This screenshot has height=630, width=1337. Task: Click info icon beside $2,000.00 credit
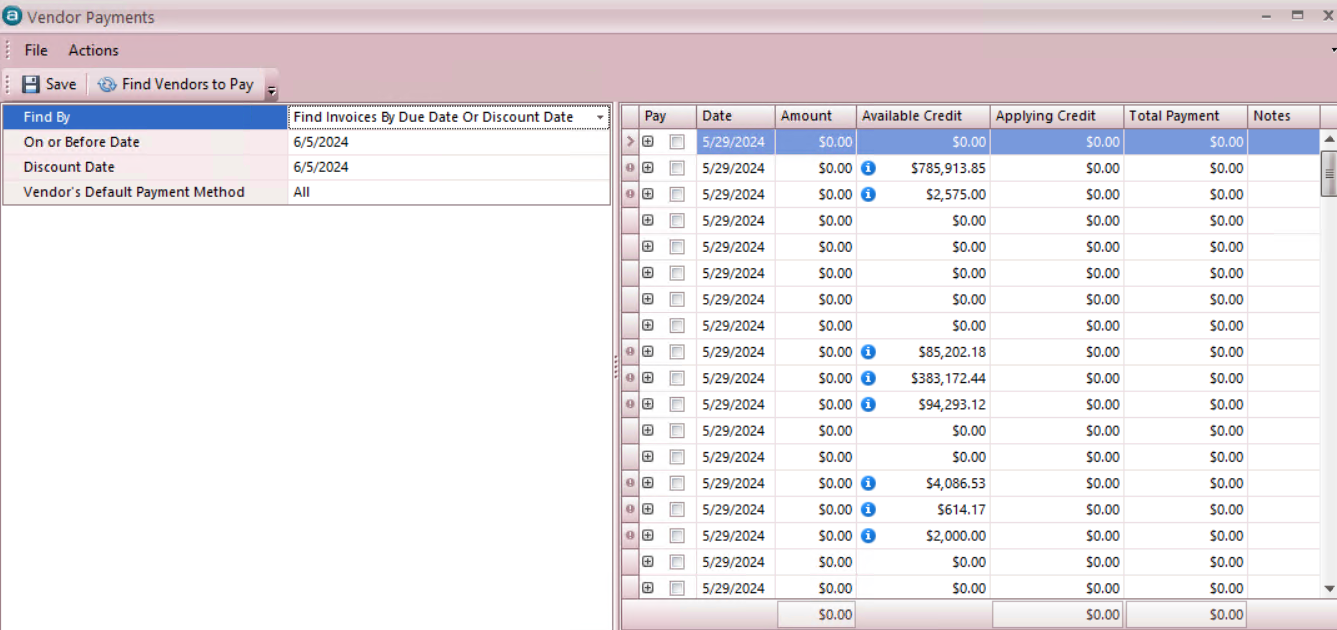coord(868,535)
